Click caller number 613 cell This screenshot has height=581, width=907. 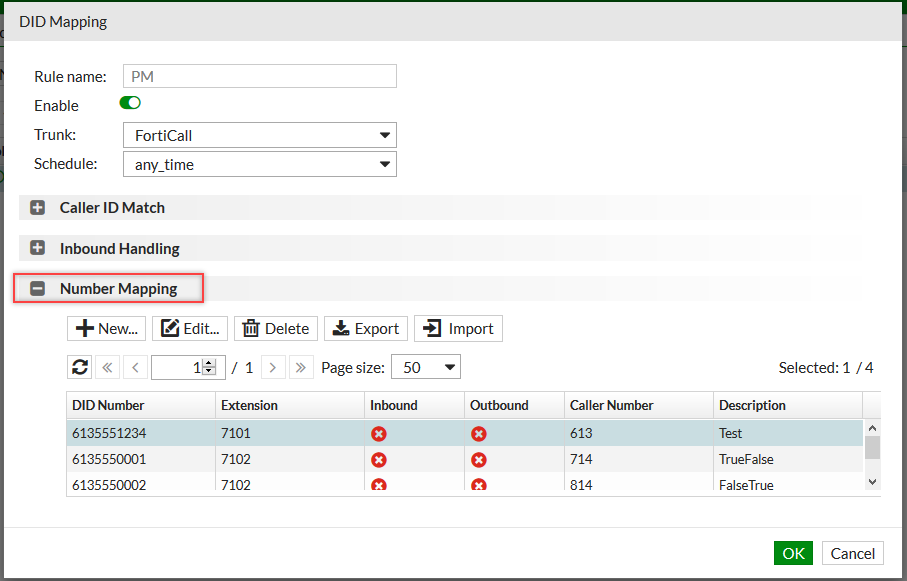pyautogui.click(x=639, y=433)
